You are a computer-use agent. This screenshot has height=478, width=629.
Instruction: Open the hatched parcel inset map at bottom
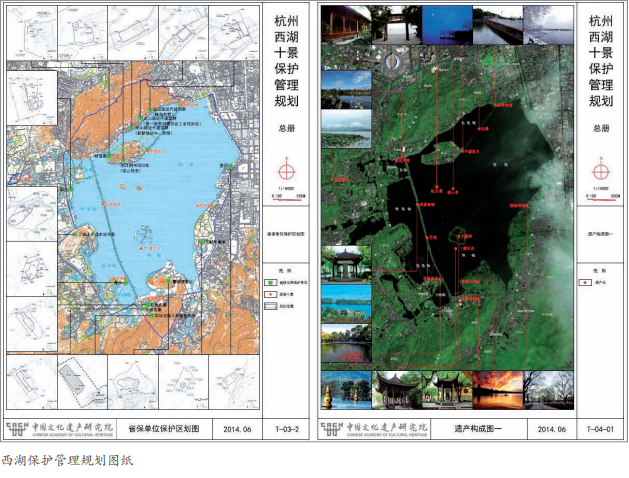tap(82, 382)
